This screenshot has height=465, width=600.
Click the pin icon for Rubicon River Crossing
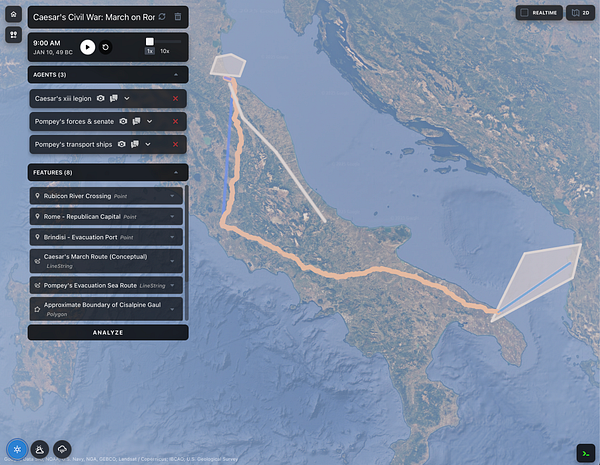(x=38, y=196)
